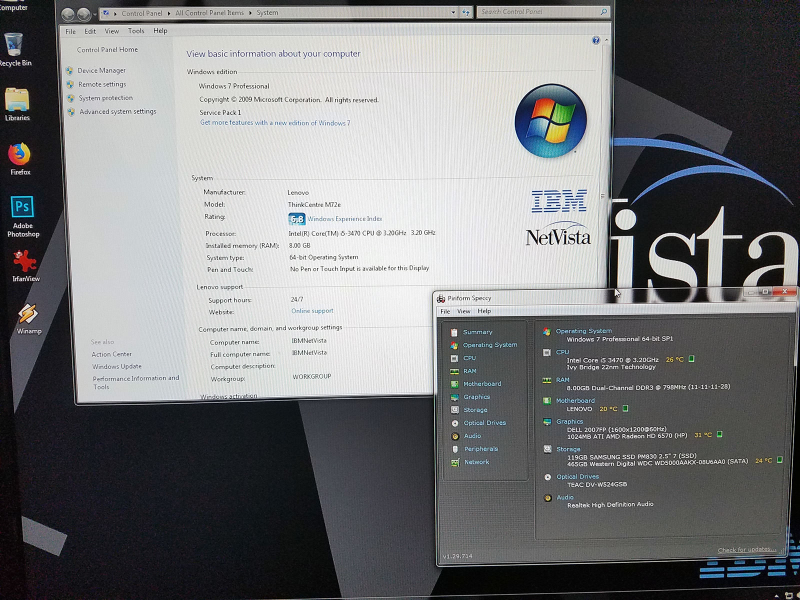This screenshot has width=800, height=600.
Task: Click the Storage heading in Speccy summary panel
Action: [x=568, y=449]
